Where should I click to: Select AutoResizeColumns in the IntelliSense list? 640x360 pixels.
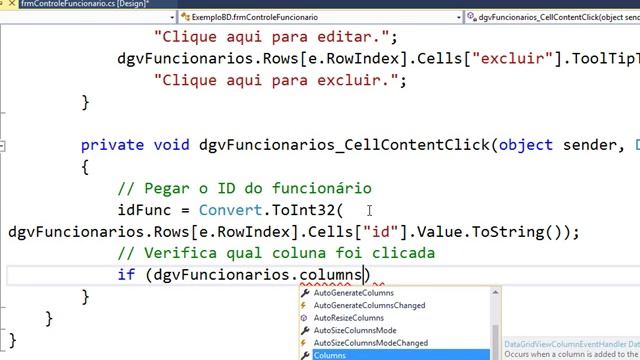[349, 318]
